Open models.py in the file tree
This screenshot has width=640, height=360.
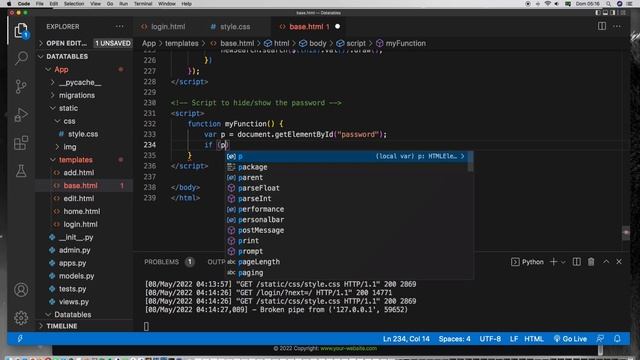pyautogui.click(x=76, y=276)
